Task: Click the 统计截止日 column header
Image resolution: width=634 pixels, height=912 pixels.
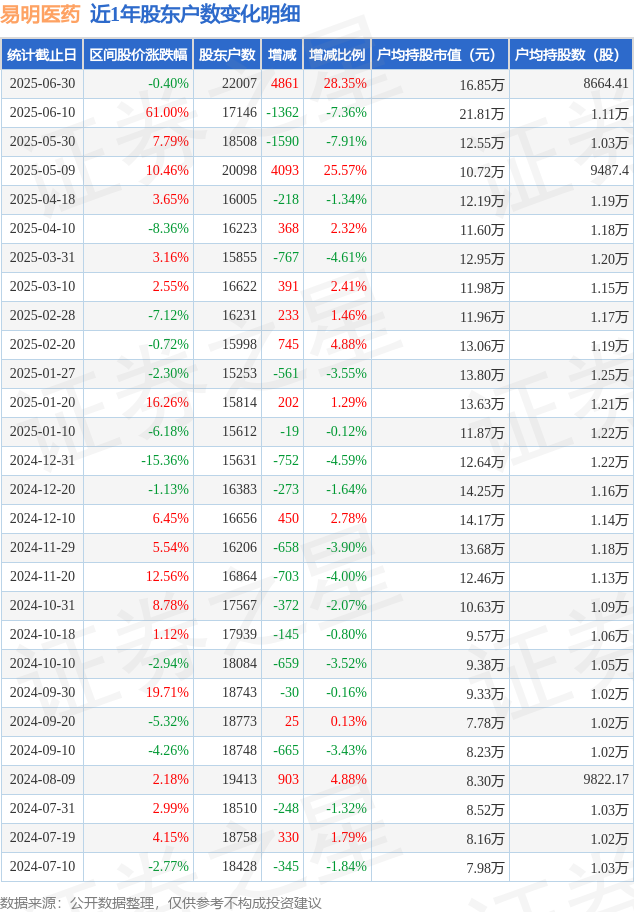Action: 42,55
